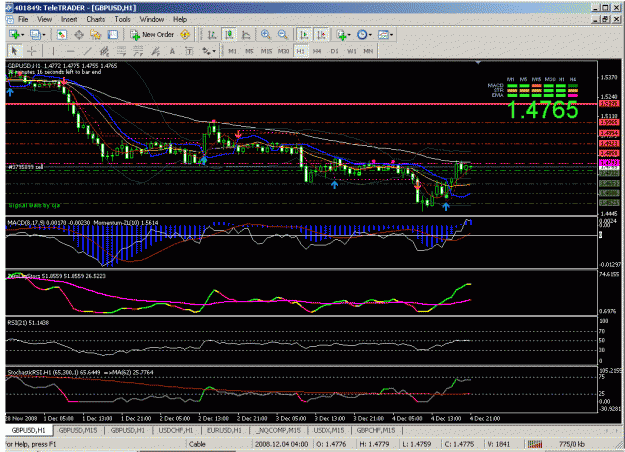Toggle the D1 timeframe button
The width and height of the screenshot is (625, 452).
coord(334,51)
